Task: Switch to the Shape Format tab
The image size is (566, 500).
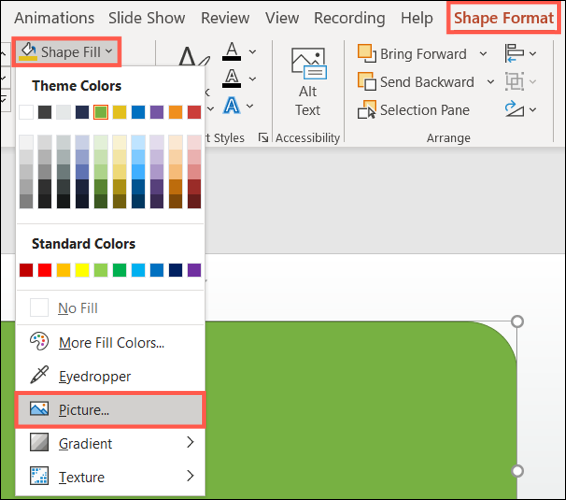Action: tap(504, 18)
